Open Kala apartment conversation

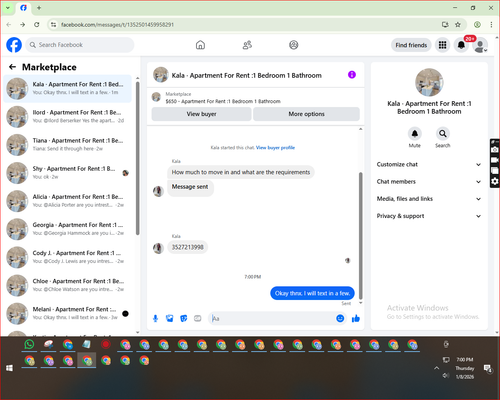[68, 88]
